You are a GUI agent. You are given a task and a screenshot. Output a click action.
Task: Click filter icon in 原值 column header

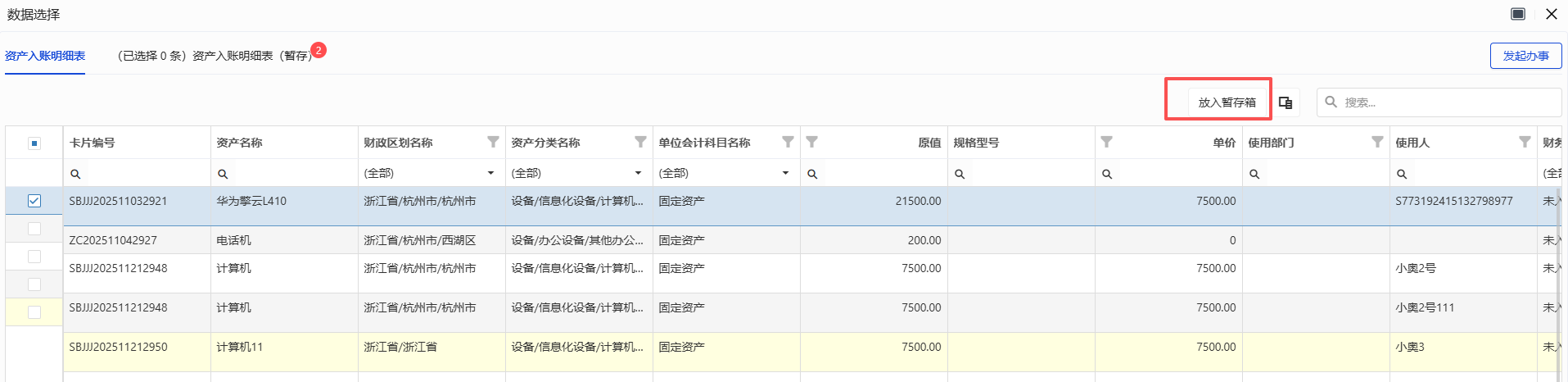pos(811,142)
